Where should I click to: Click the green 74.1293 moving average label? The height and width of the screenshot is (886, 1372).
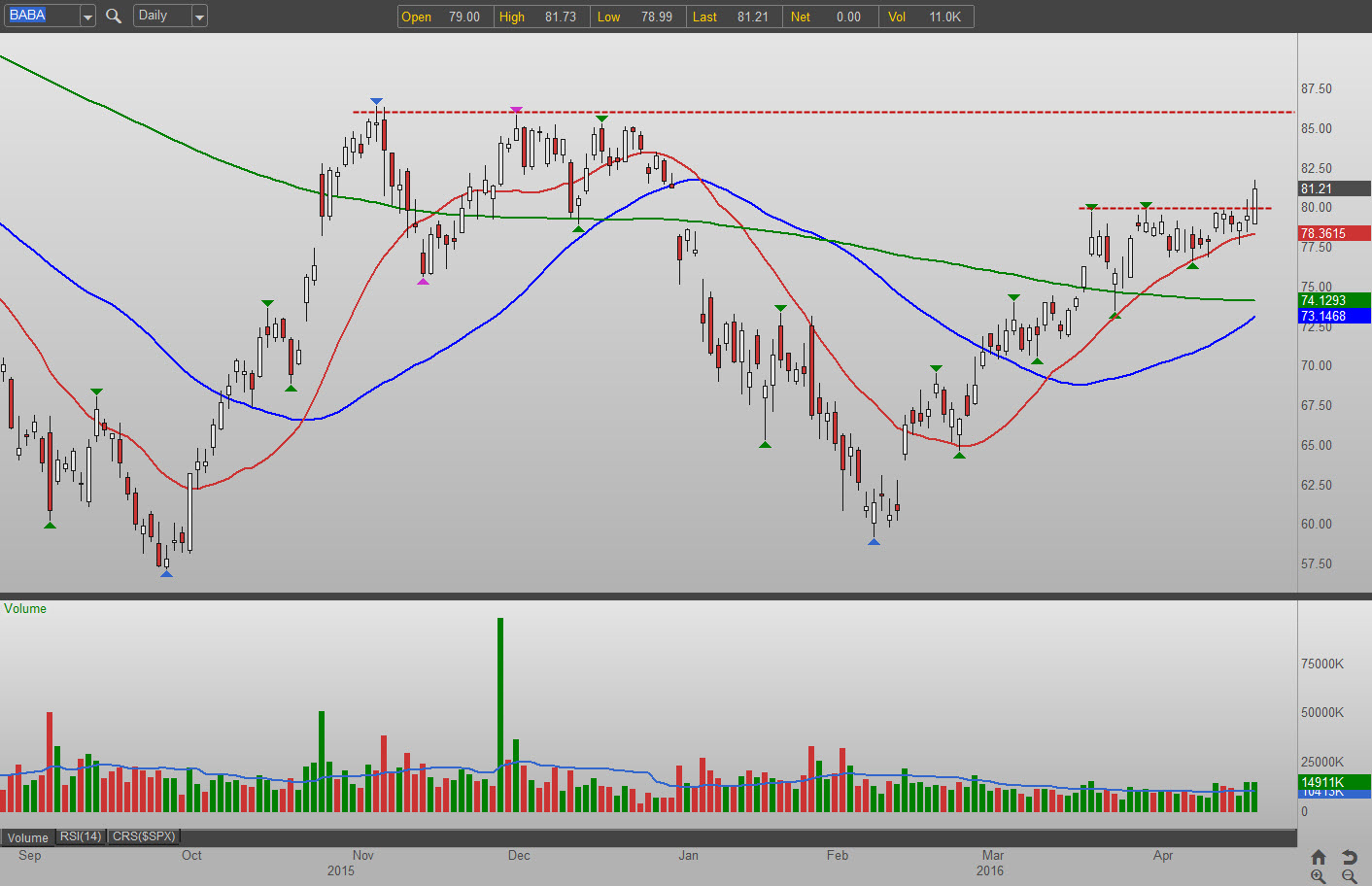(x=1333, y=300)
